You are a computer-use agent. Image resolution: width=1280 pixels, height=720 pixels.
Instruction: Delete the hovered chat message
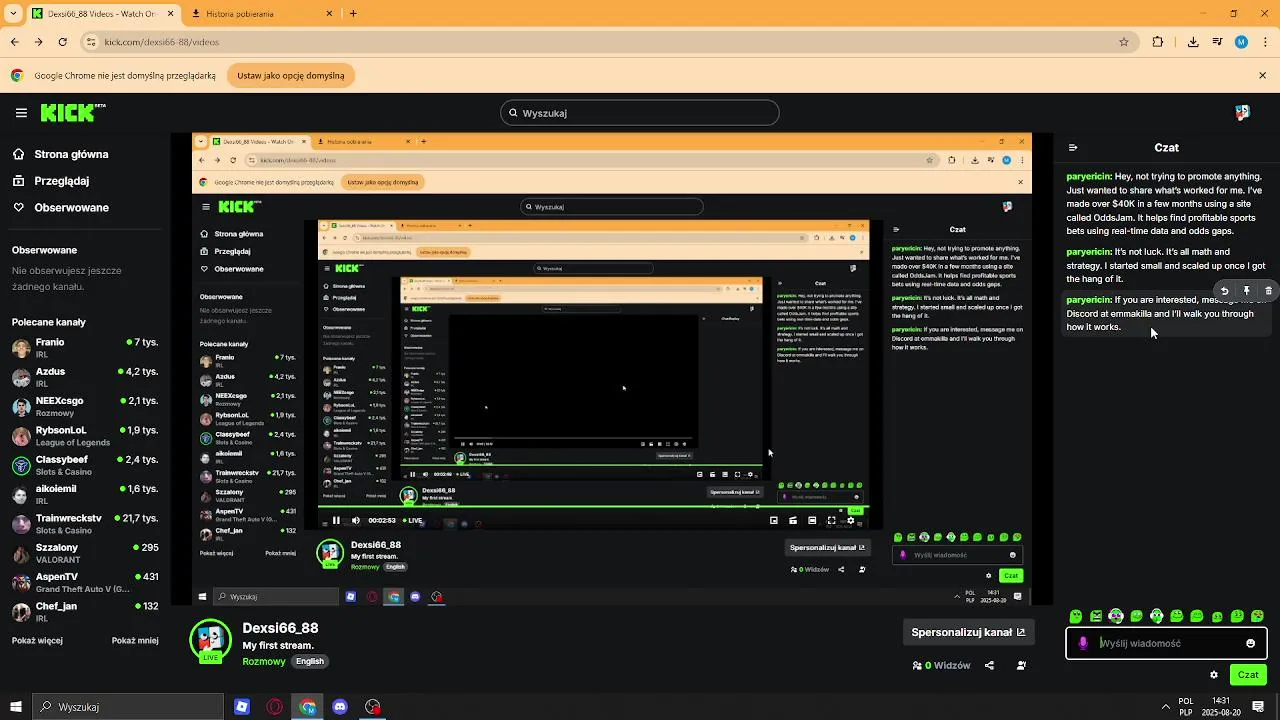1268,291
